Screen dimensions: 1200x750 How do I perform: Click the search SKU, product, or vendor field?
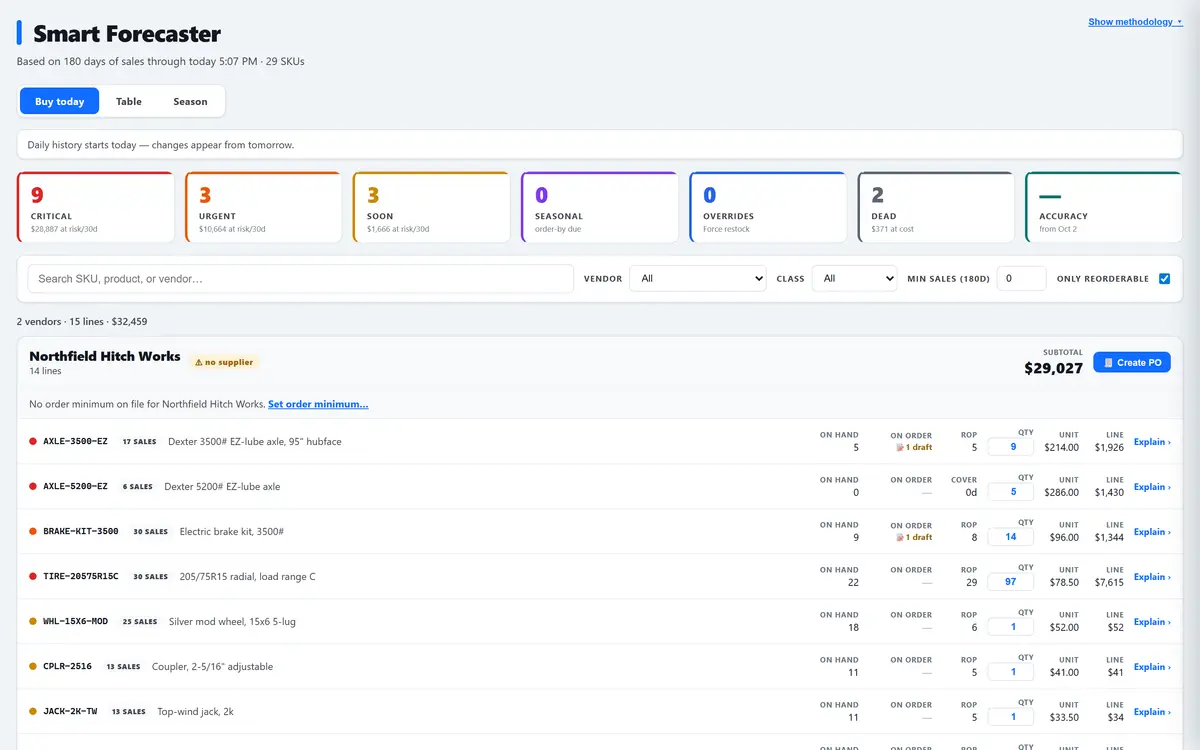(x=300, y=279)
